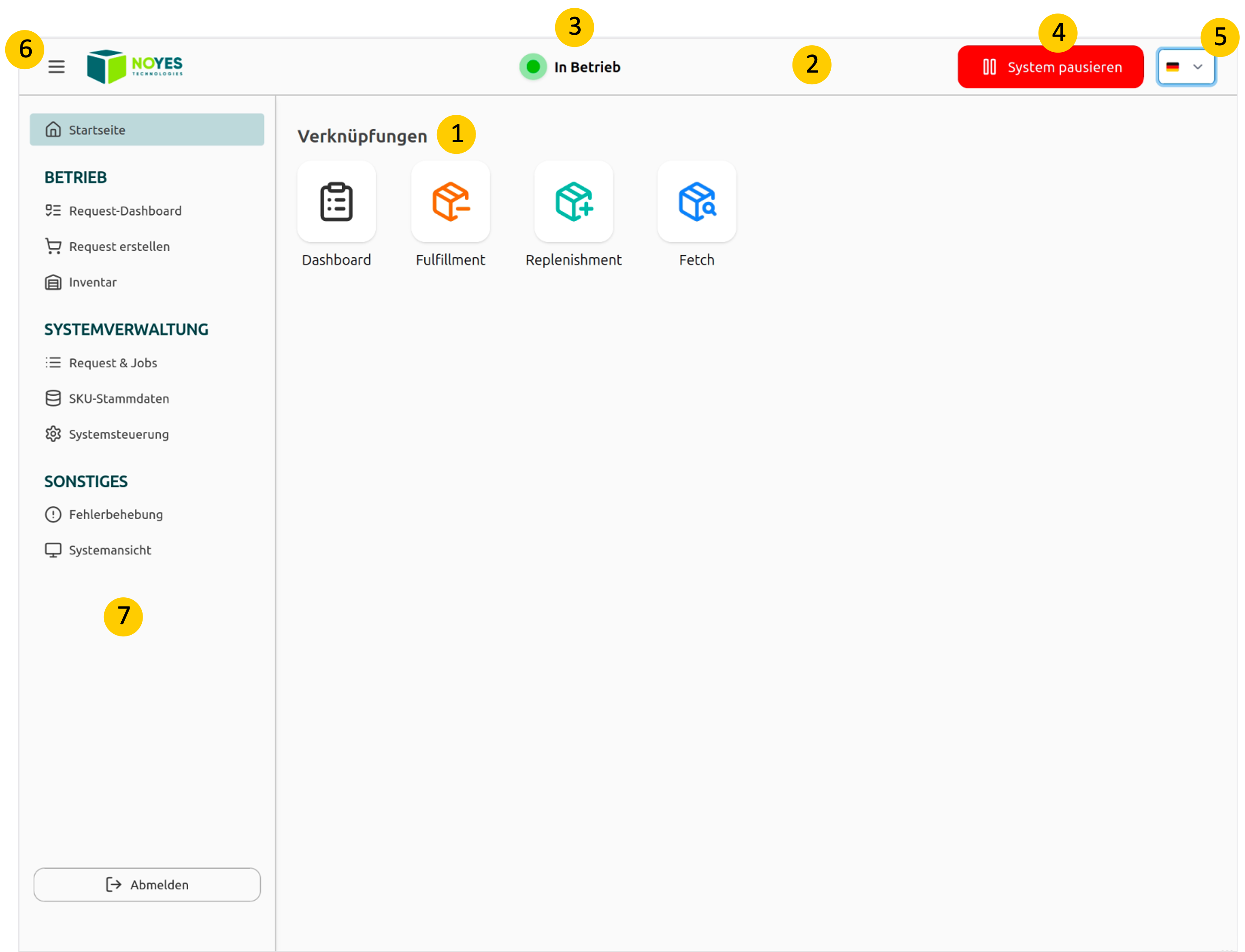Click the Systemansicht monitor icon
Image resolution: width=1245 pixels, height=952 pixels.
[x=53, y=550]
